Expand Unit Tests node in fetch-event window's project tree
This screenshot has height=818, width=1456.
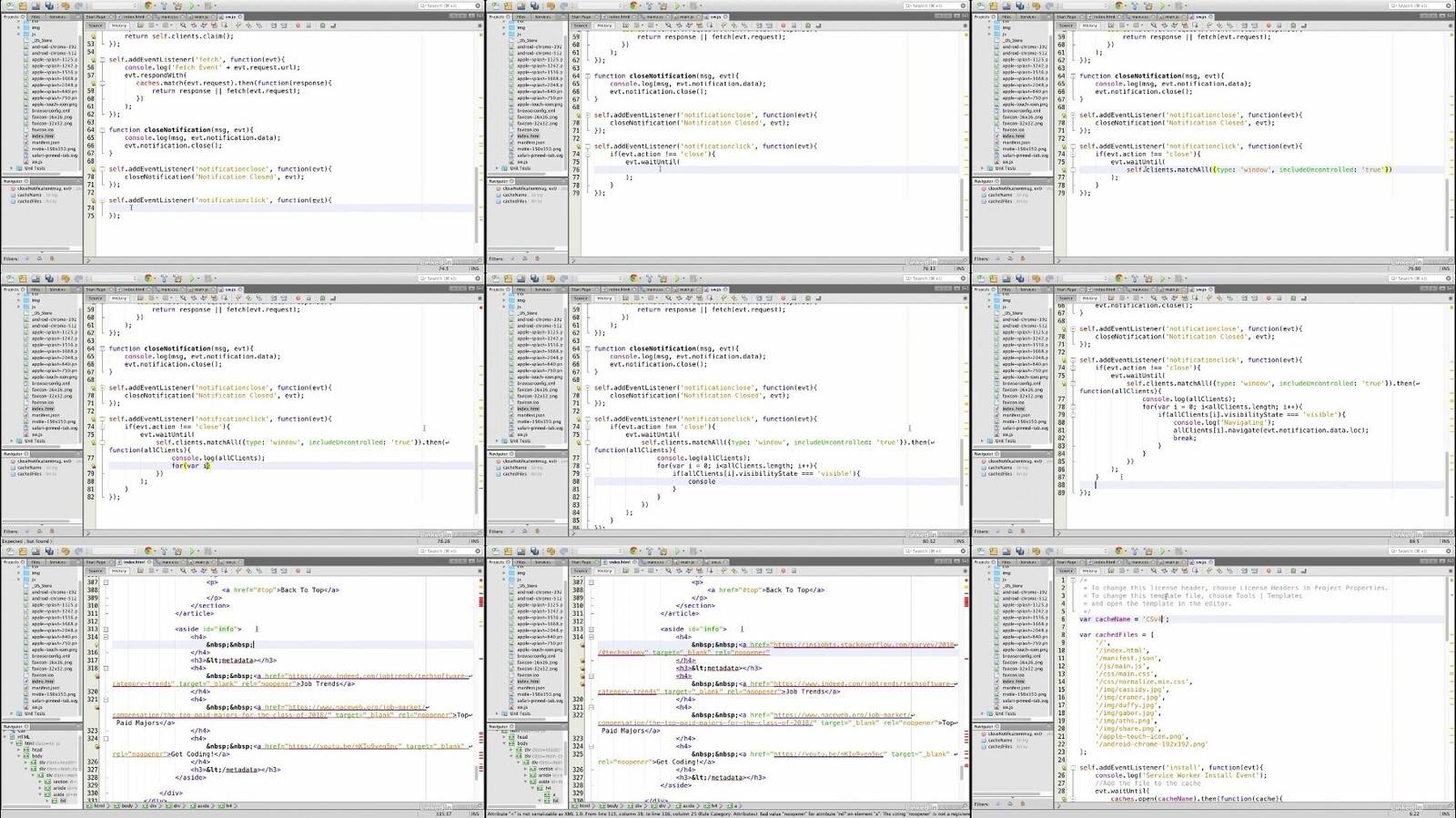[x=12, y=168]
